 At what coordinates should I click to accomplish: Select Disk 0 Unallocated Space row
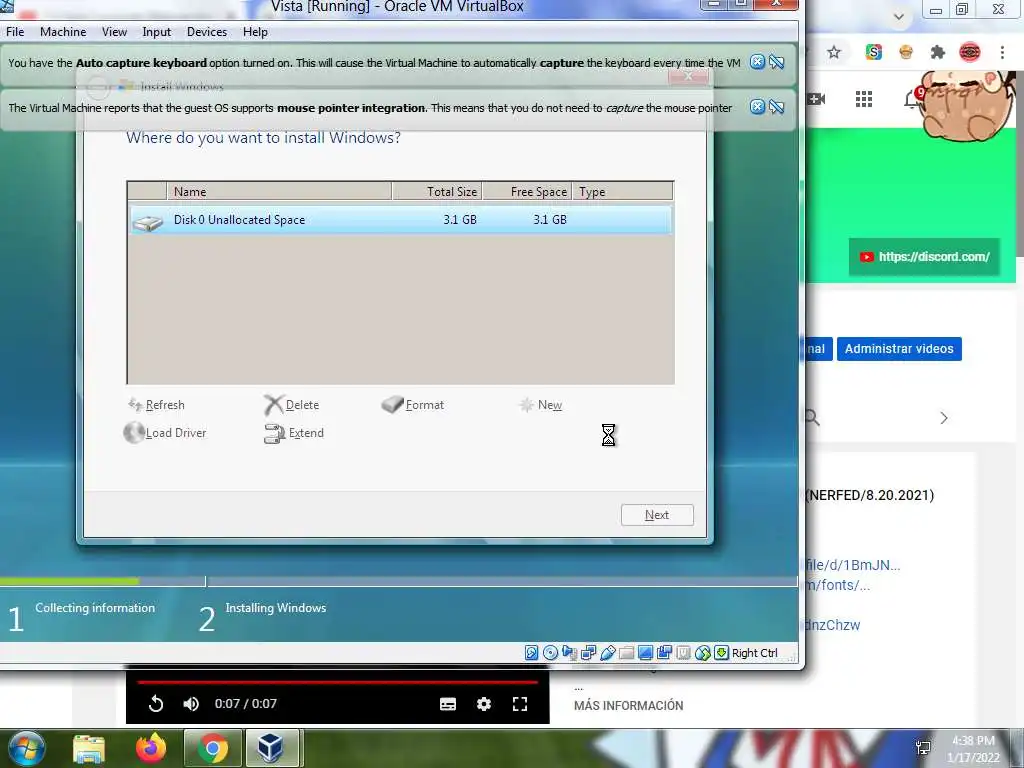pyautogui.click(x=400, y=220)
